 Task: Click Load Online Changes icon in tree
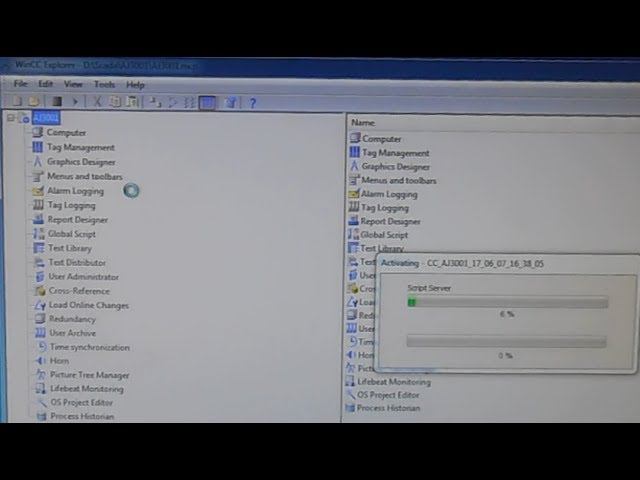coord(40,305)
